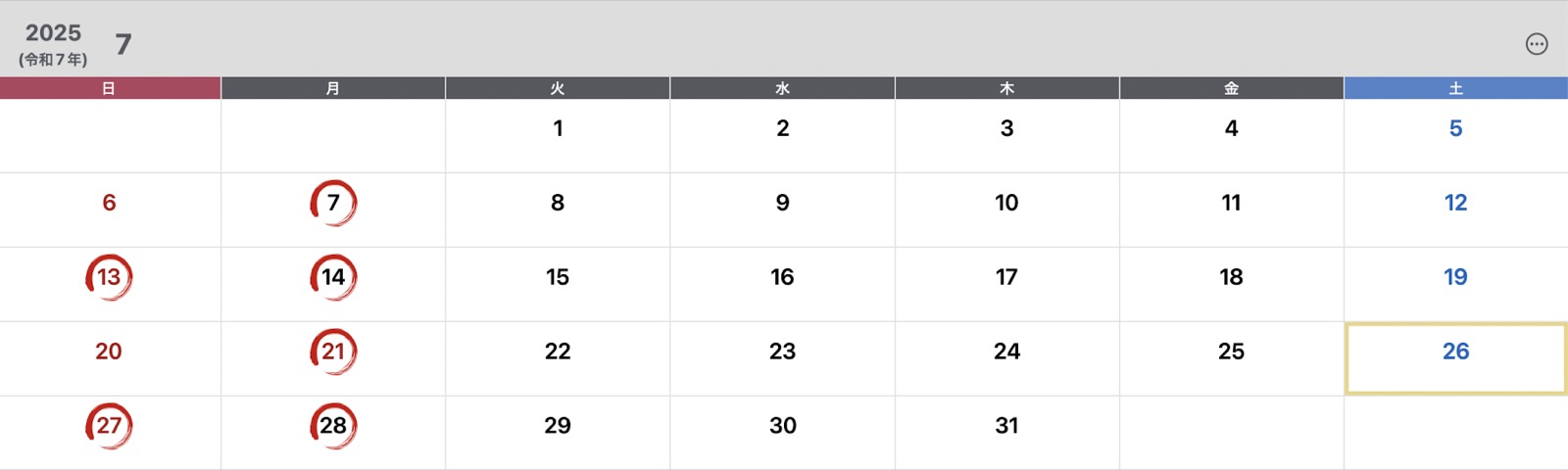
Task: Select the red-circled date 28
Action: pyautogui.click(x=333, y=426)
